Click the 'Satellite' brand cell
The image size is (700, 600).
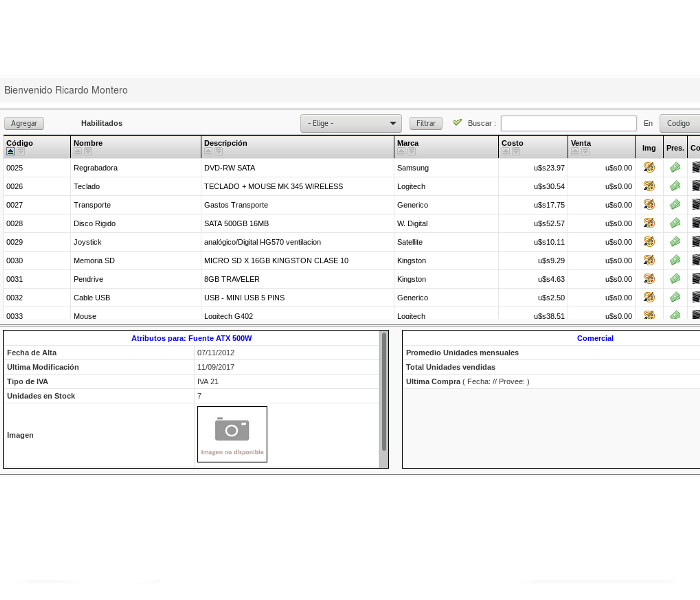[x=410, y=242]
